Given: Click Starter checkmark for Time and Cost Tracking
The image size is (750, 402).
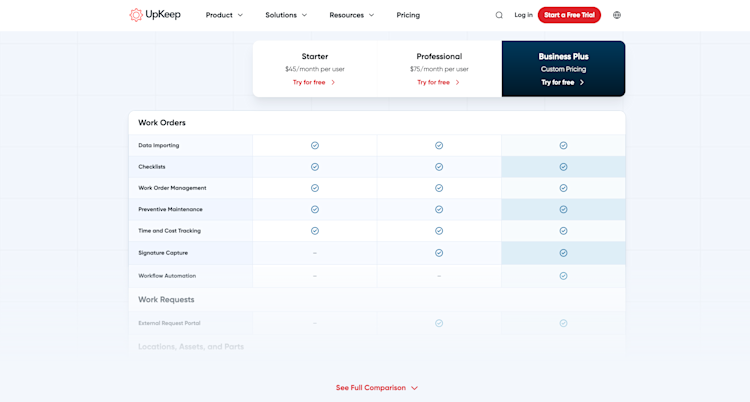Looking at the screenshot, I should click(315, 231).
